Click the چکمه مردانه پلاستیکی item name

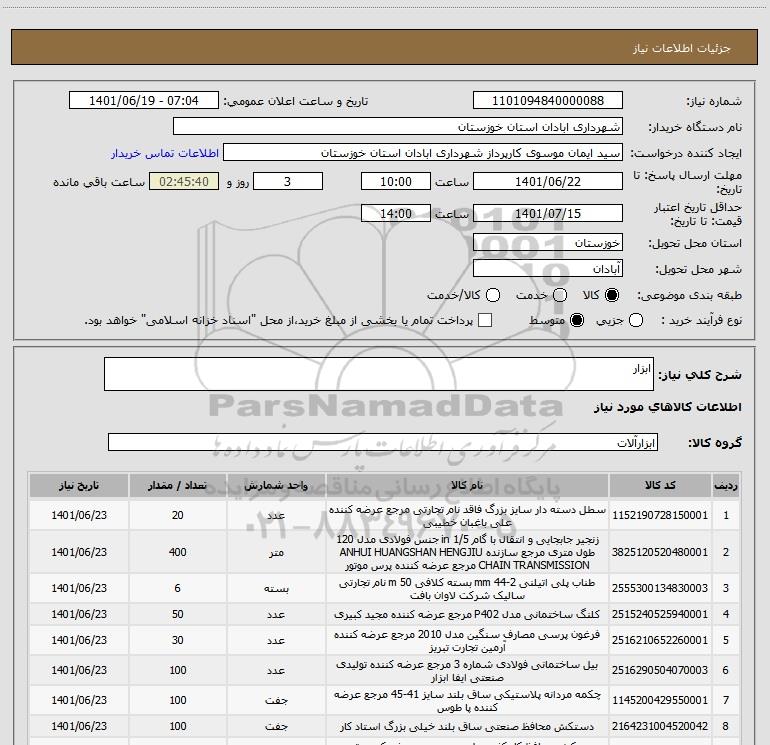click(467, 700)
